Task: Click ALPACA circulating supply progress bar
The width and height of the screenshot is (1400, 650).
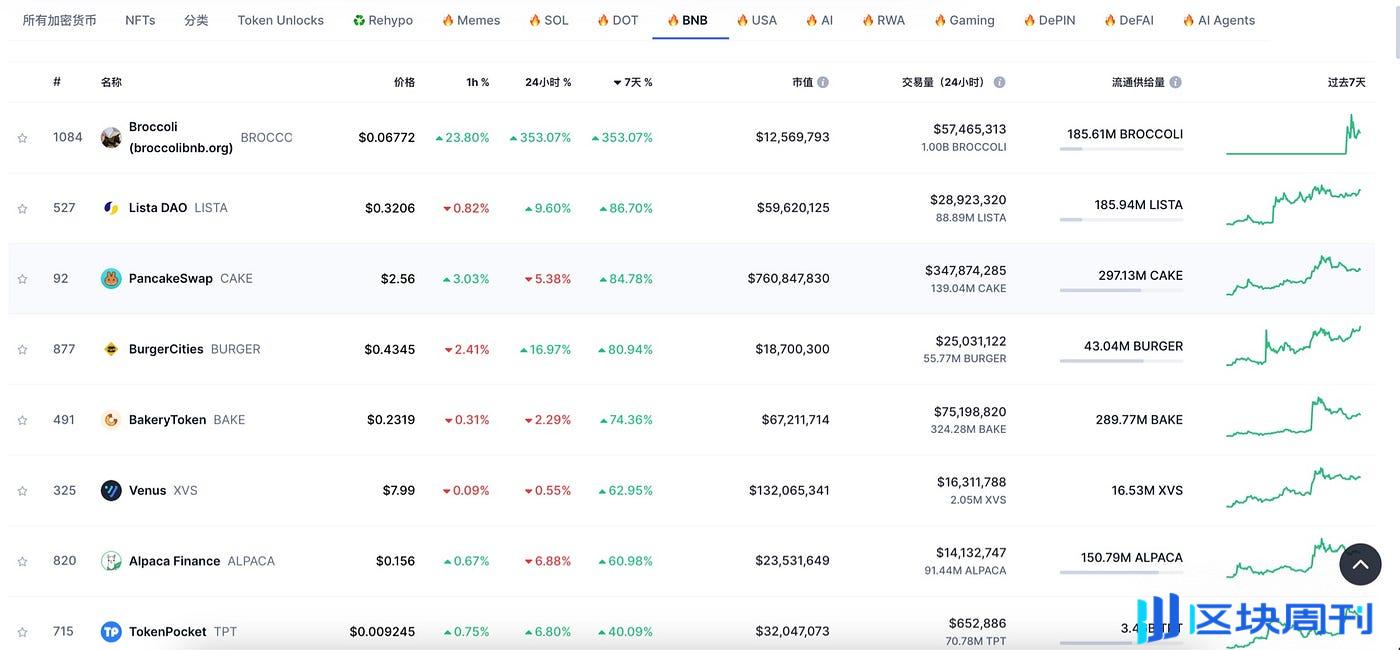Action: (x=1121, y=573)
